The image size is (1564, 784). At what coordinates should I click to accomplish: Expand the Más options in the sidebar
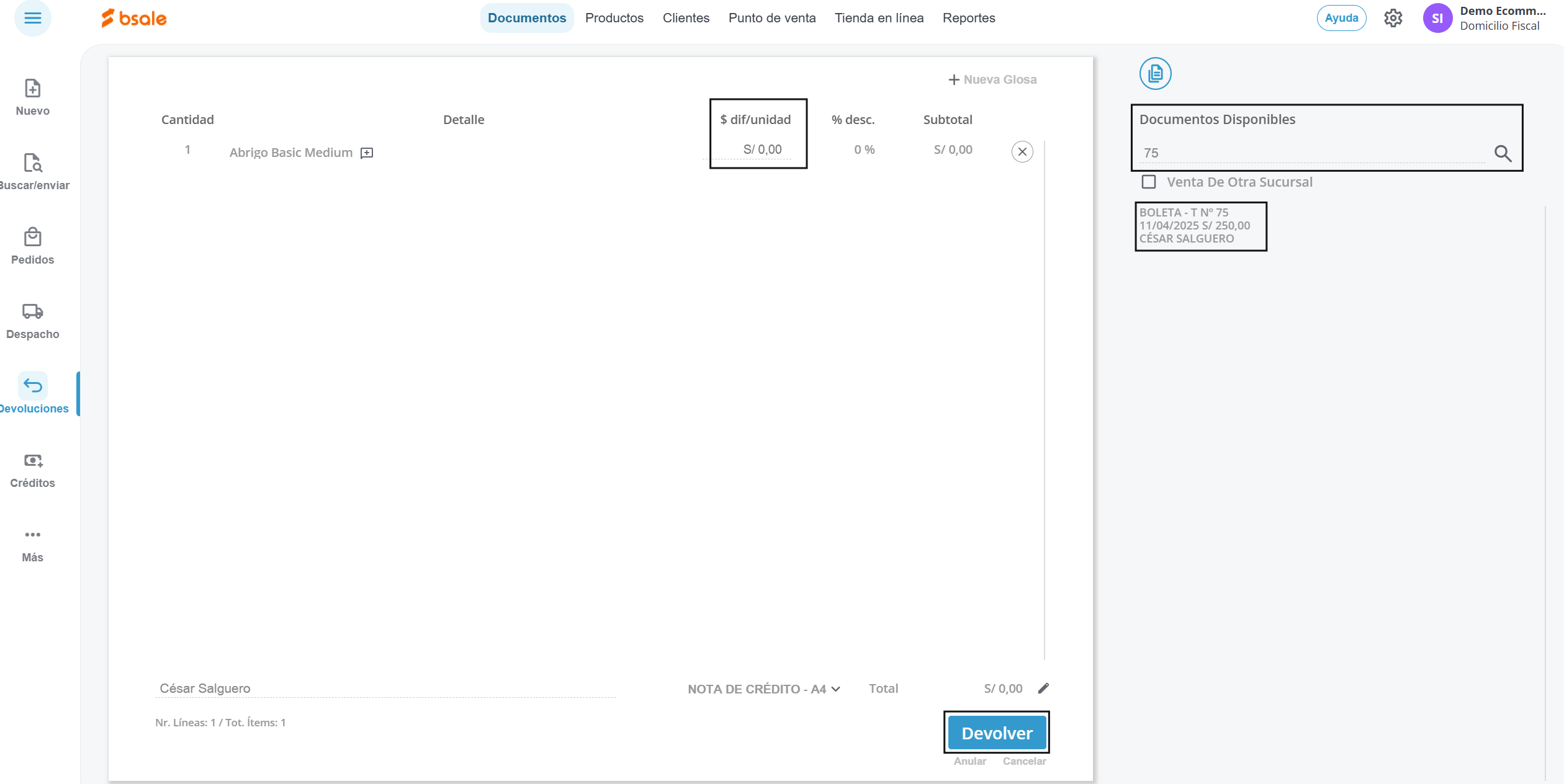pos(32,535)
